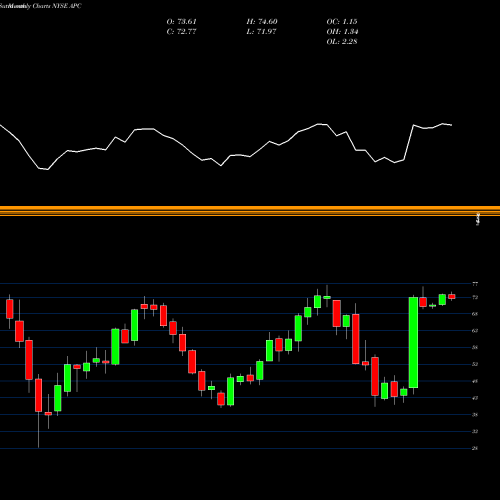500x500 pixels.
Task: Click the open value "O: 73.61"
Action: 182,22
